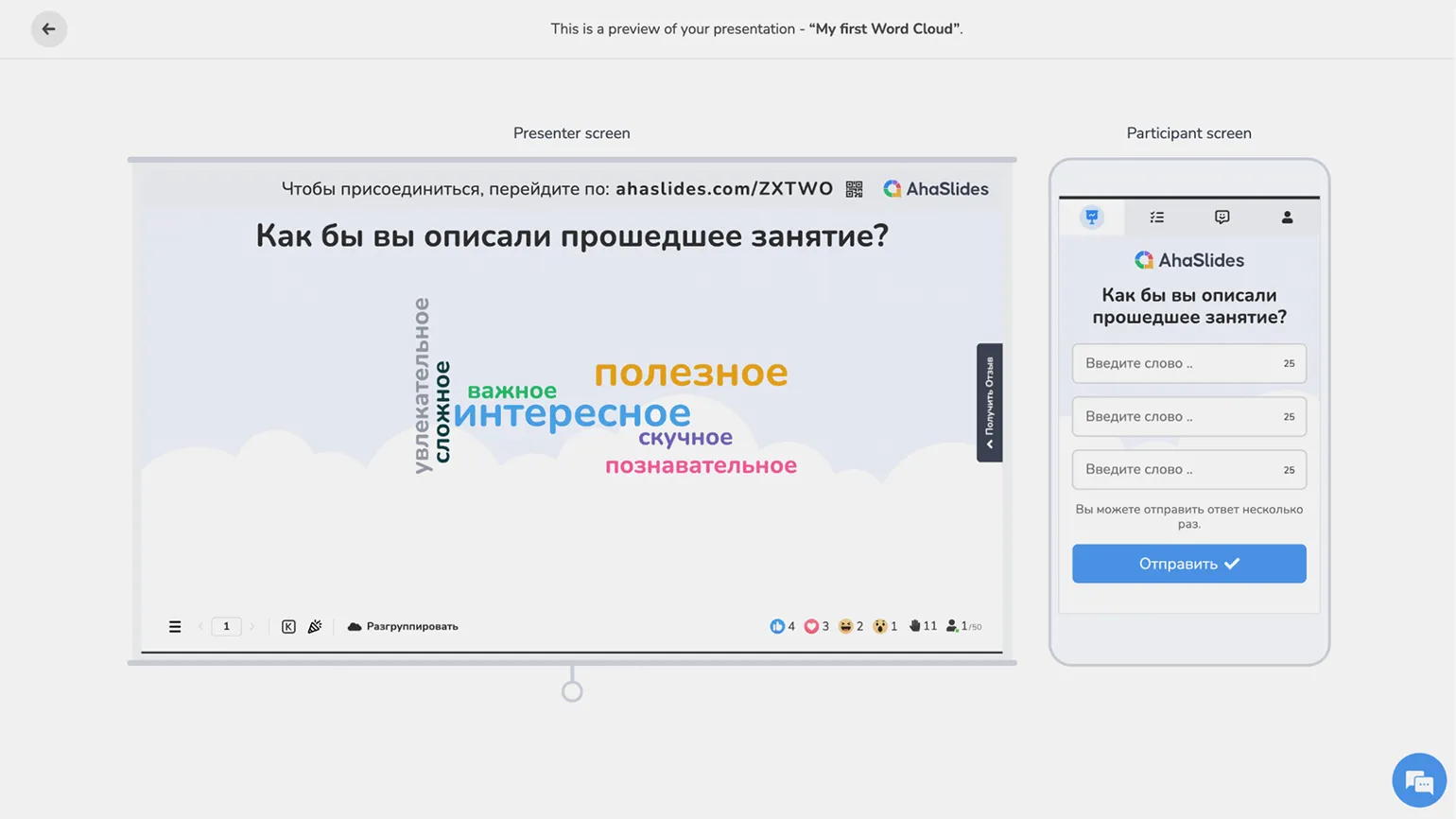Click the thumbs-up reaction icon
Image resolution: width=1456 pixels, height=819 pixels.
[x=777, y=626]
